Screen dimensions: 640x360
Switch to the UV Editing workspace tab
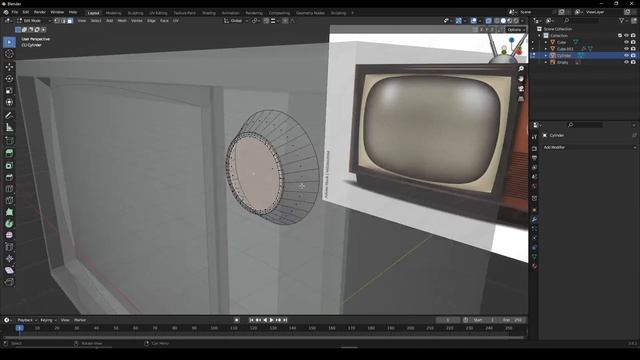point(158,13)
